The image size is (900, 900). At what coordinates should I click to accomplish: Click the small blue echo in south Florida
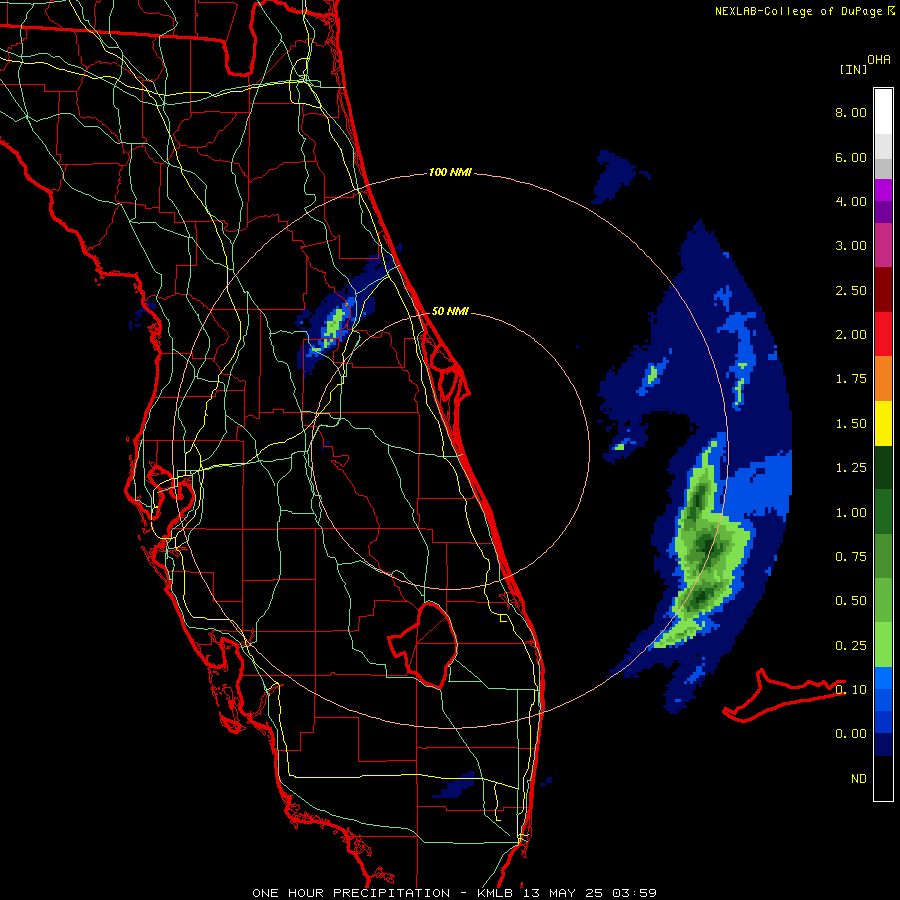pos(455,785)
